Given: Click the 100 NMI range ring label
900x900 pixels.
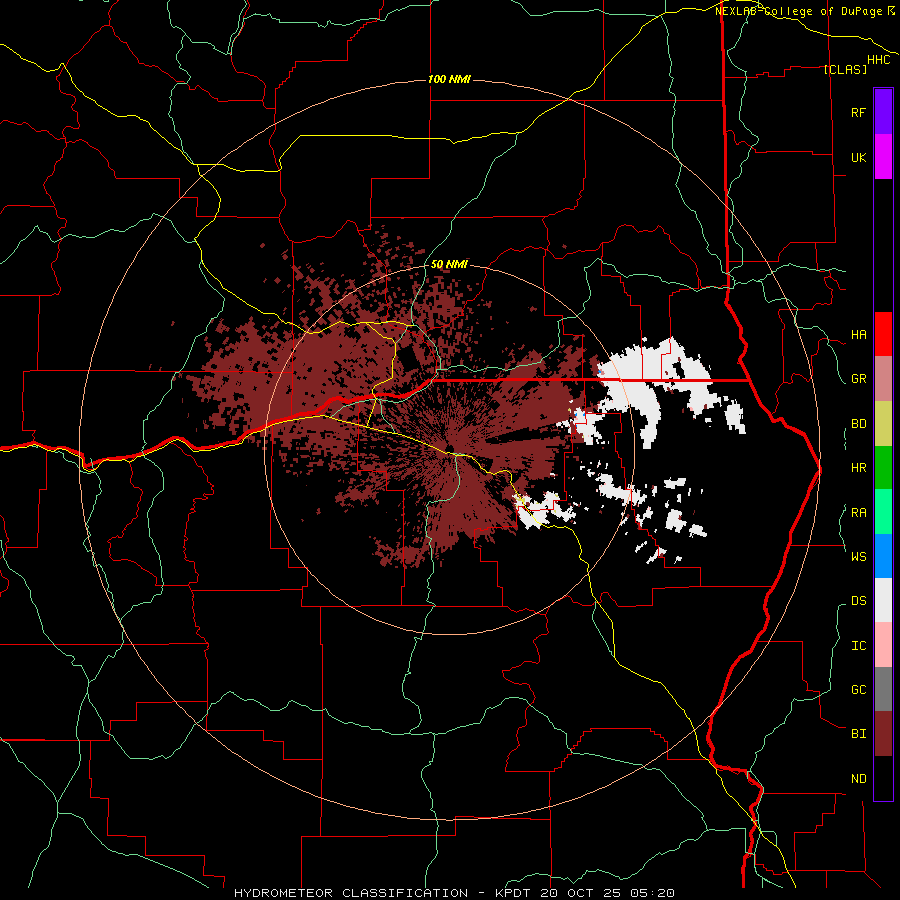Looking at the screenshot, I should (449, 79).
